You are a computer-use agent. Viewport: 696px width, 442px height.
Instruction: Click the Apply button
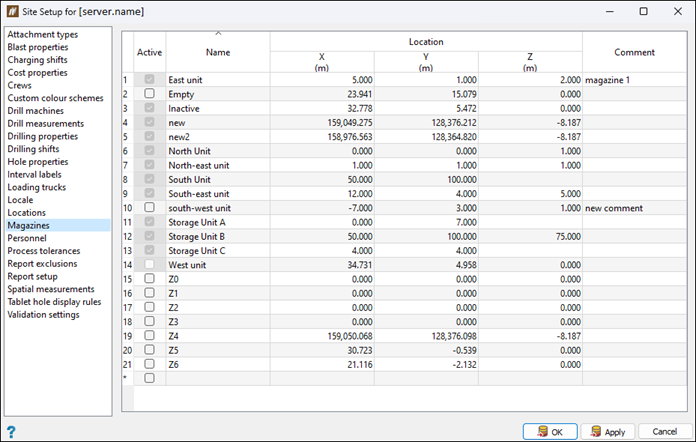[607, 431]
